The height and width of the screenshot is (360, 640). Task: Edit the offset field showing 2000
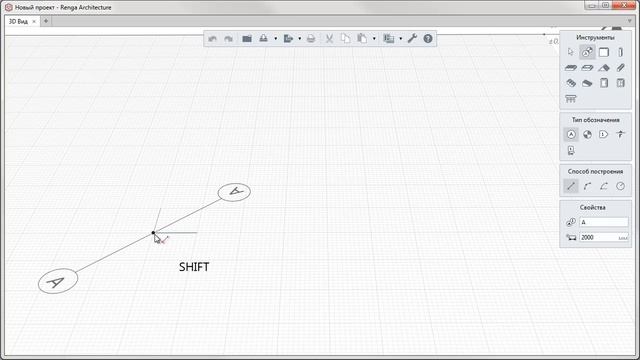pyautogui.click(x=604, y=238)
